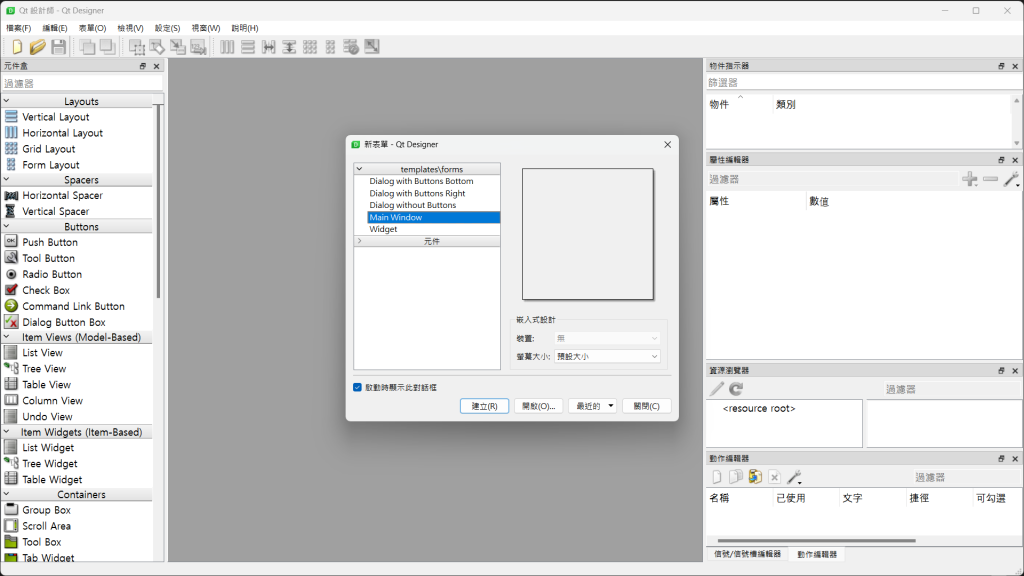Toggle the show dialog on startup checkbox

tap(357, 387)
